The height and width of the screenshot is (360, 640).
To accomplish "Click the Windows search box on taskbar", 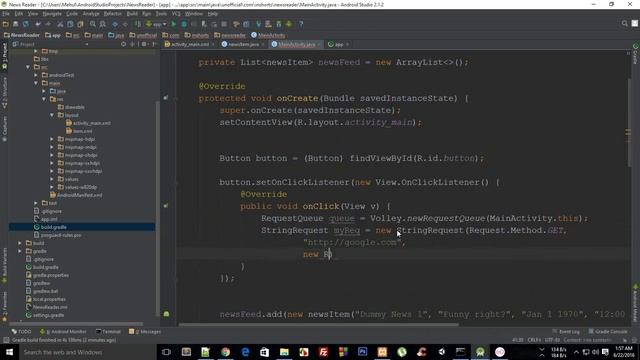I will pos(87,352).
